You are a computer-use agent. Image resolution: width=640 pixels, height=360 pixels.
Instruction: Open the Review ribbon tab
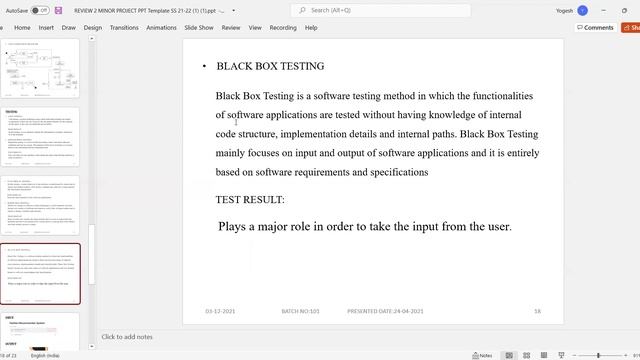[x=231, y=28]
